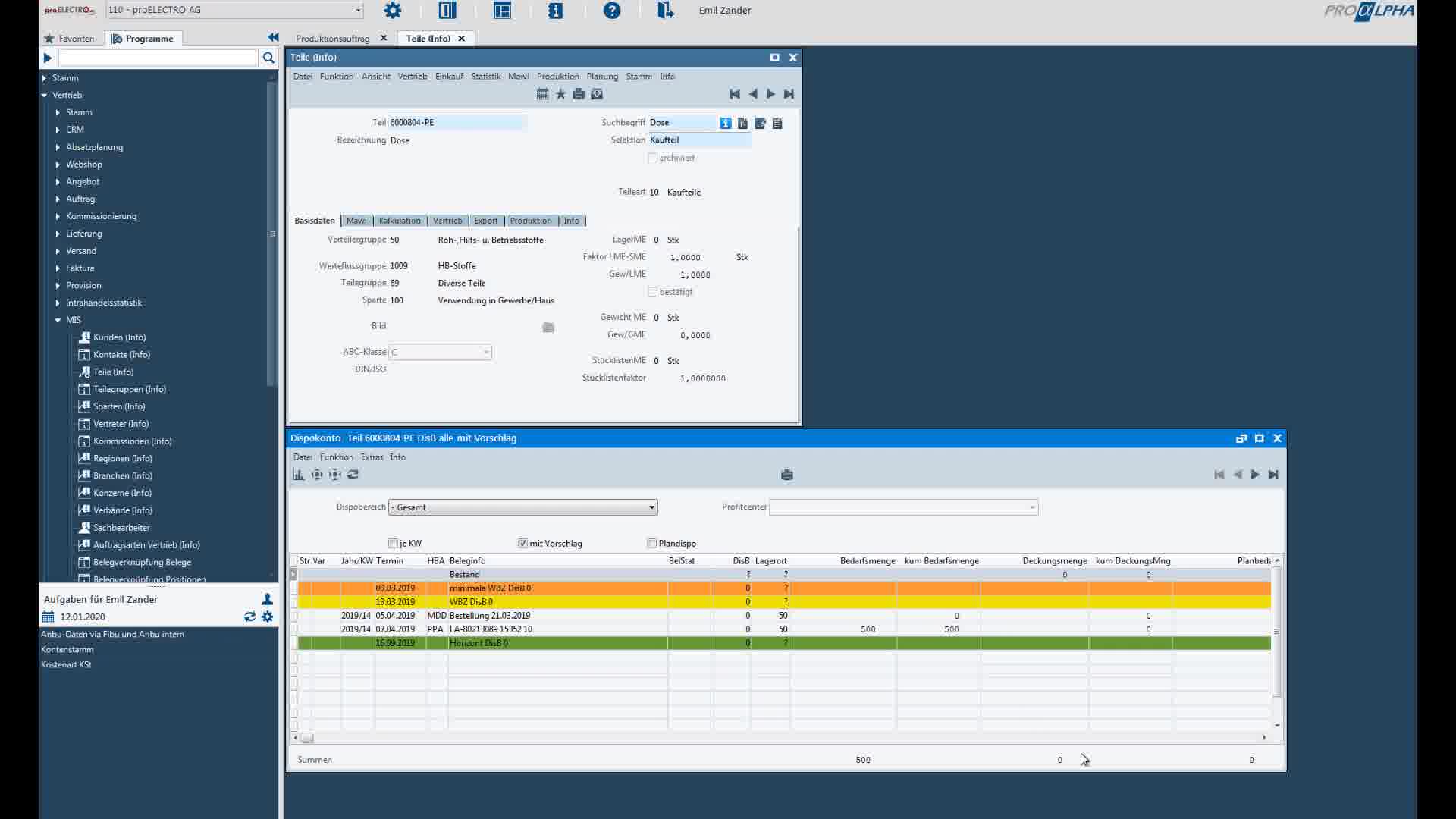Open the company selector dropdown

click(358, 10)
